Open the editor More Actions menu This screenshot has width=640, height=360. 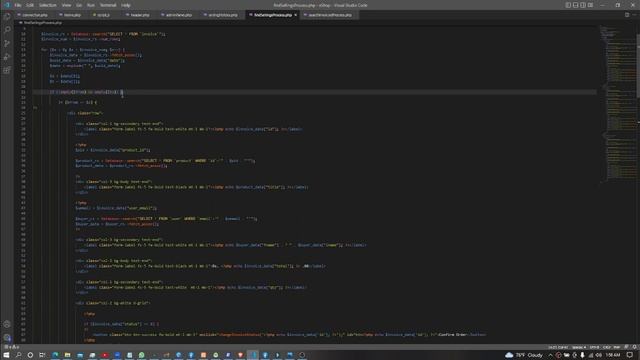click(634, 15)
